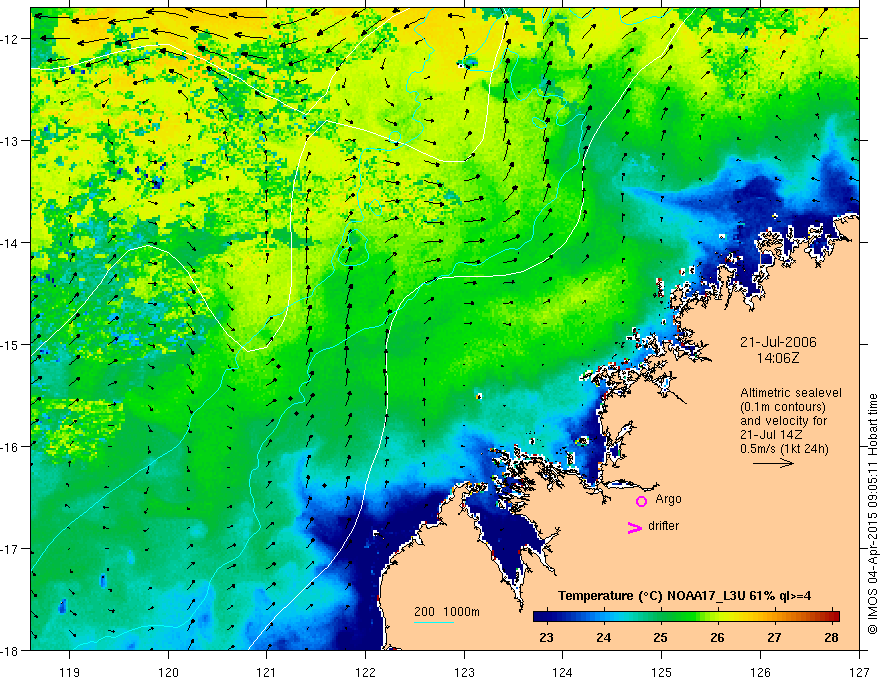Screen dimensions: 880x680
Task: Click the longitude axis label '126'
Action: pyautogui.click(x=760, y=672)
